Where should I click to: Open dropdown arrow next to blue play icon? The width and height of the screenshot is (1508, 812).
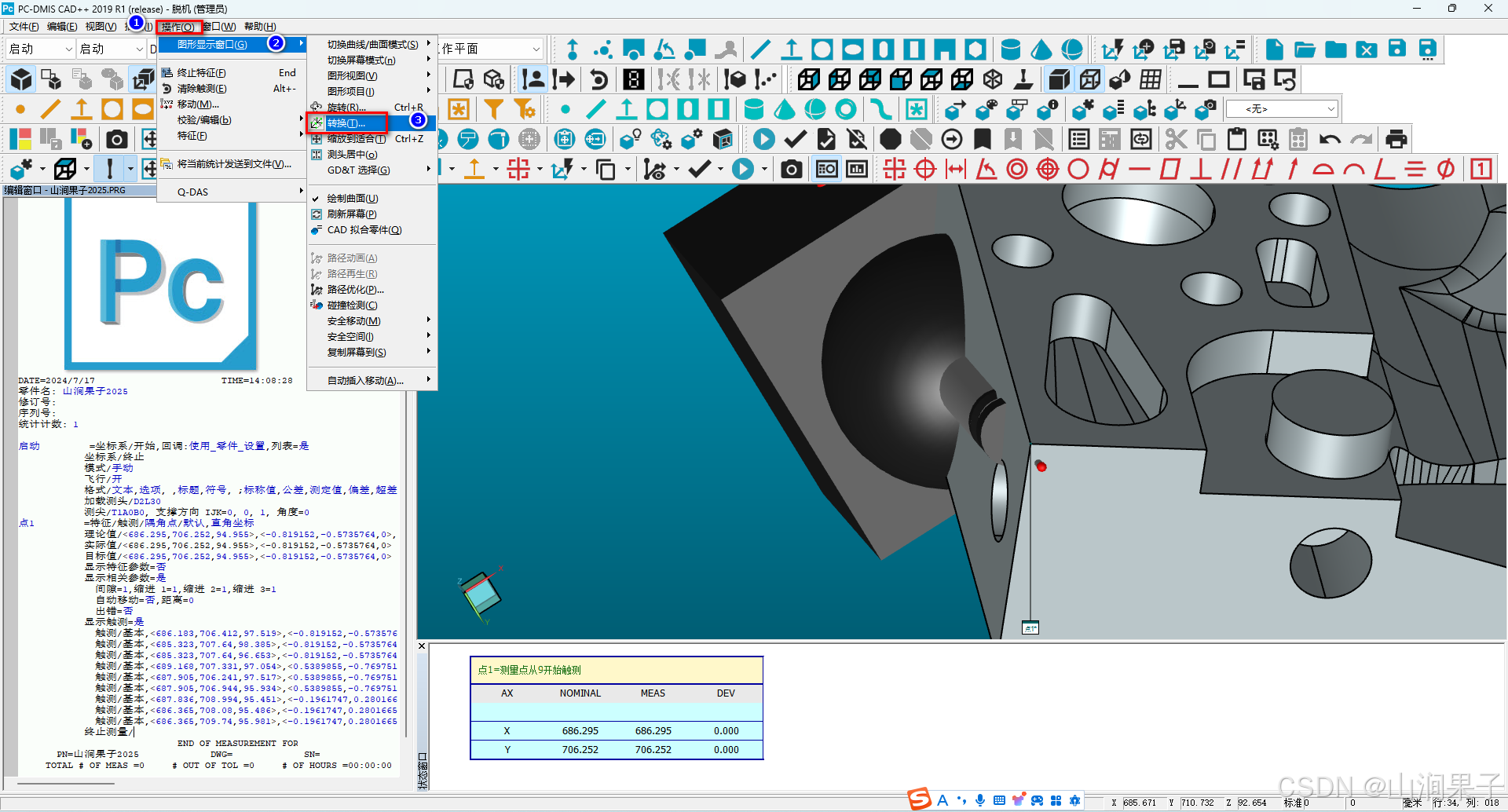click(x=764, y=169)
